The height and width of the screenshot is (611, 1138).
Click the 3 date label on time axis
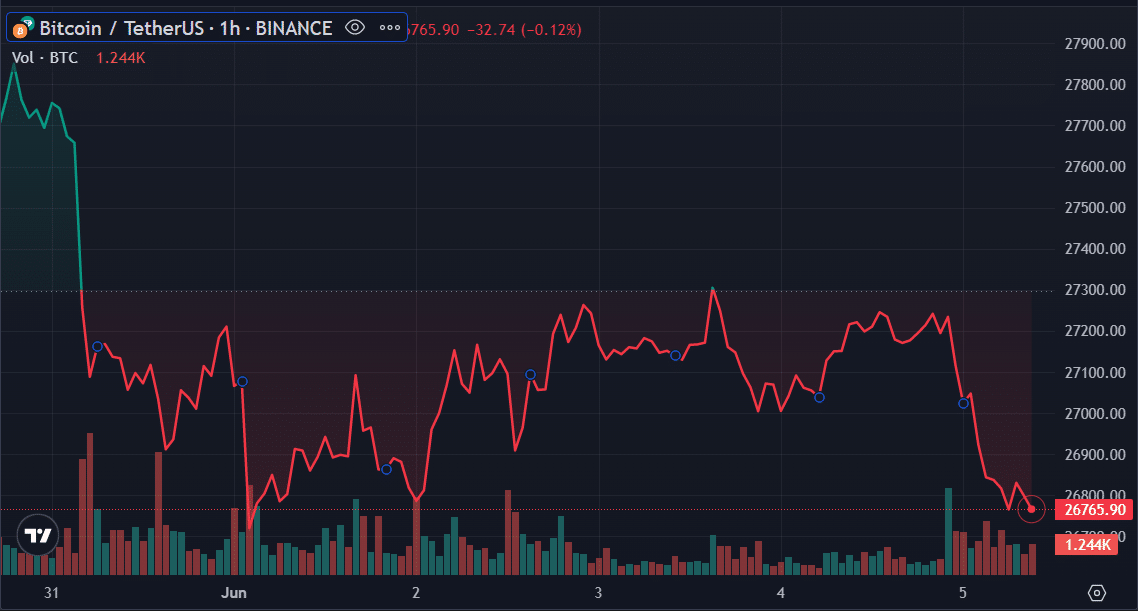pyautogui.click(x=598, y=593)
